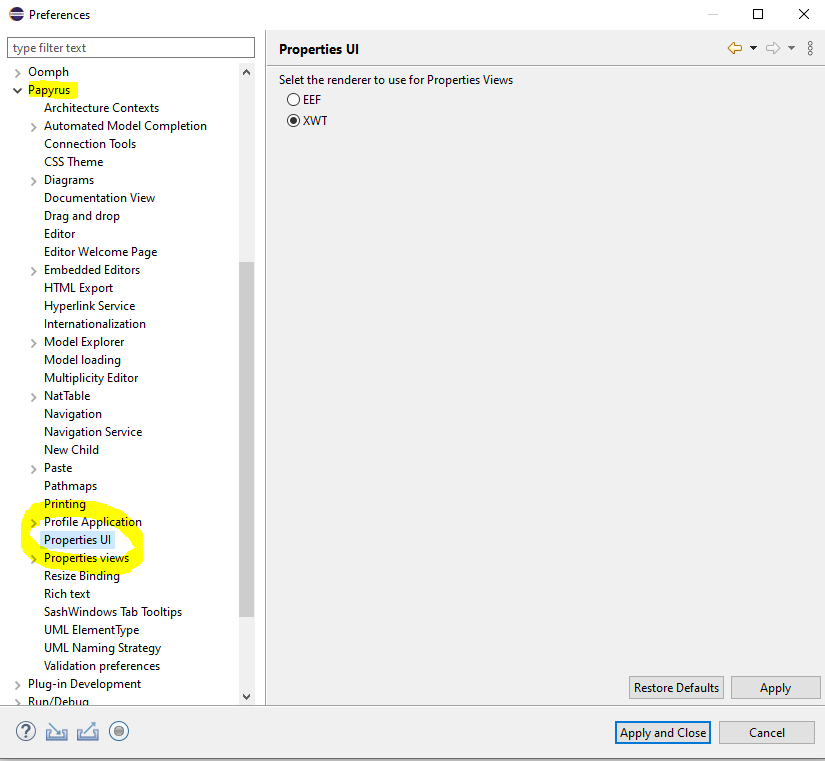This screenshot has width=825, height=761.
Task: Select Hyperlink Service entry
Action: pos(89,306)
